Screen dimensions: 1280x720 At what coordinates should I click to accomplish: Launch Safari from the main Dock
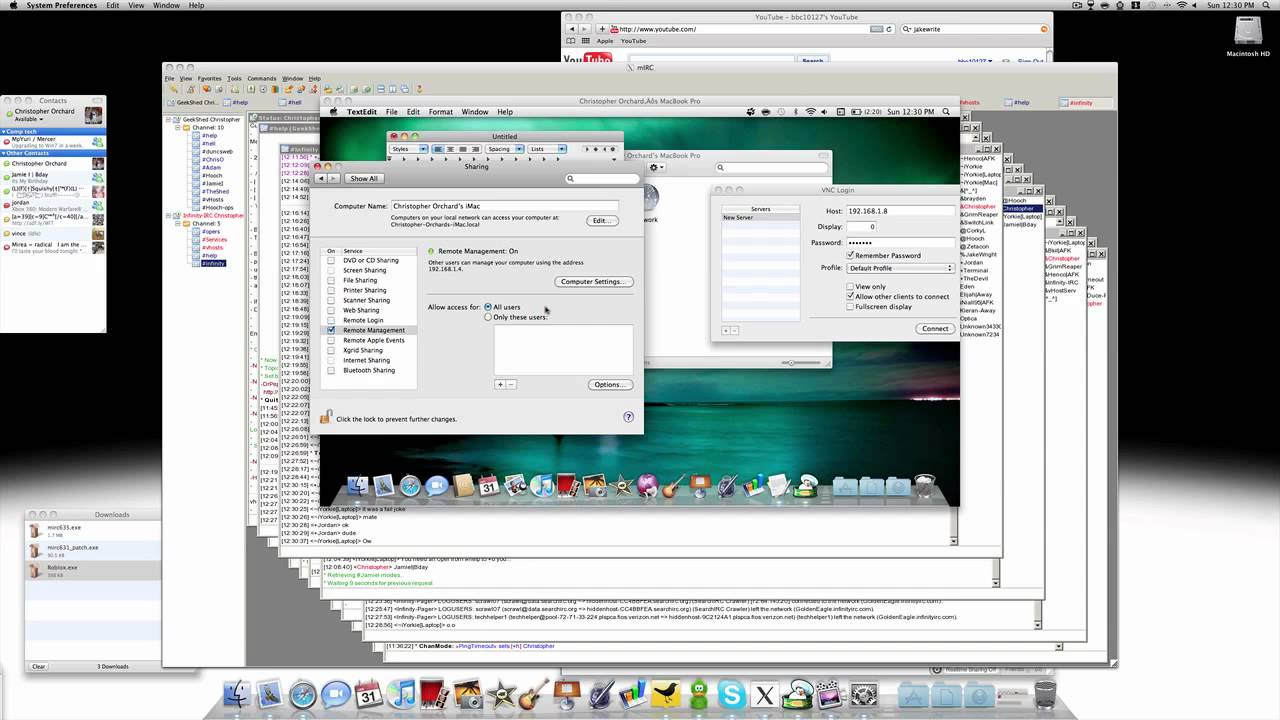click(303, 696)
